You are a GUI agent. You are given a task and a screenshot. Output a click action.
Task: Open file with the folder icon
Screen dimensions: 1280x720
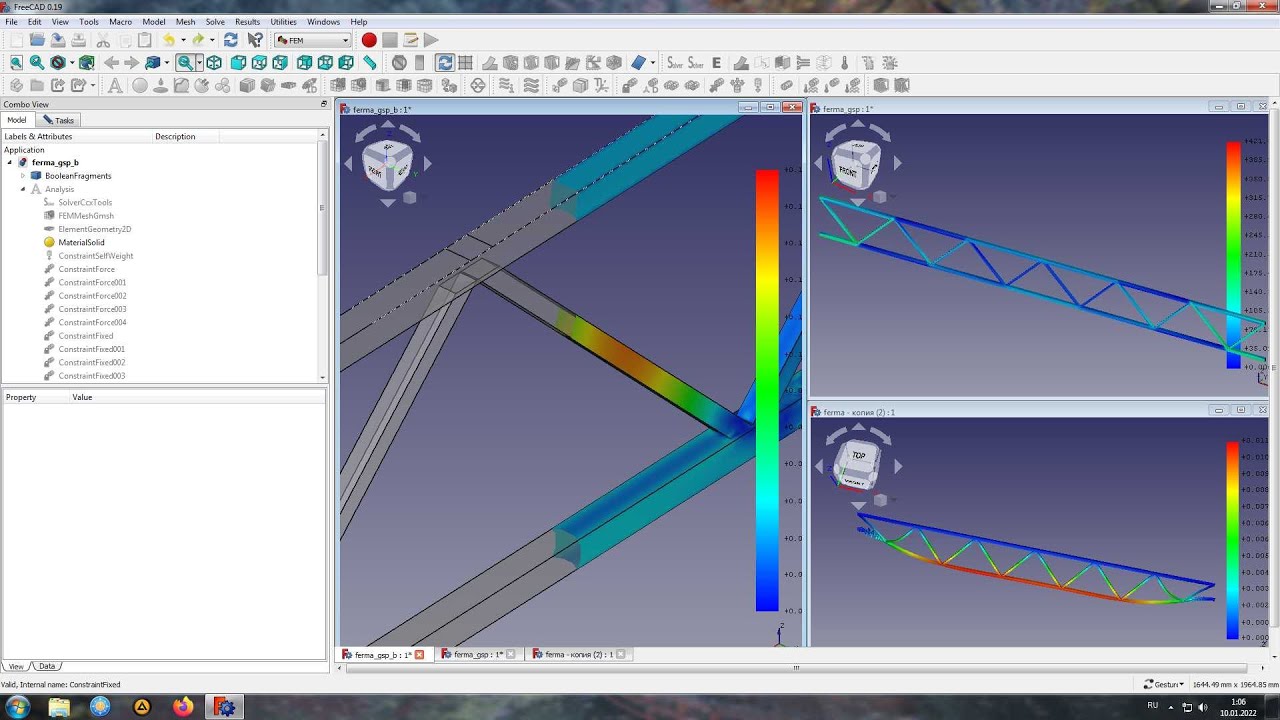point(37,40)
